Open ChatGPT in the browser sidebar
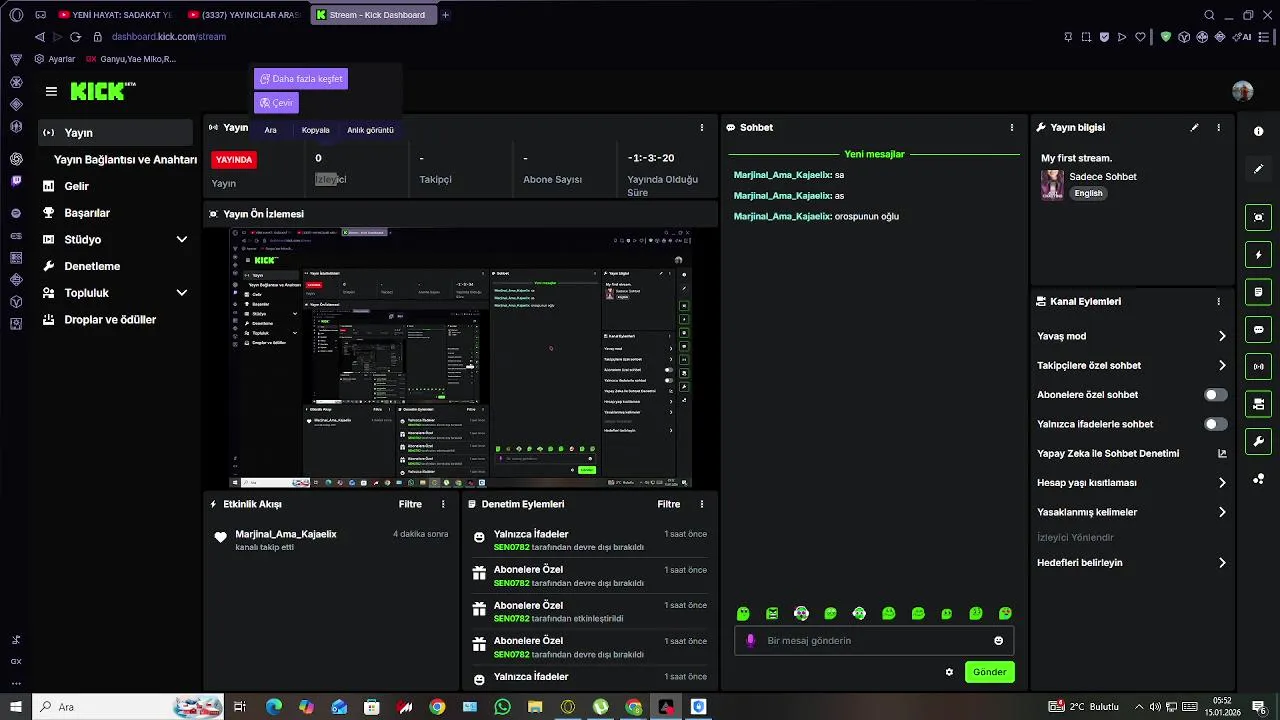 point(16,159)
